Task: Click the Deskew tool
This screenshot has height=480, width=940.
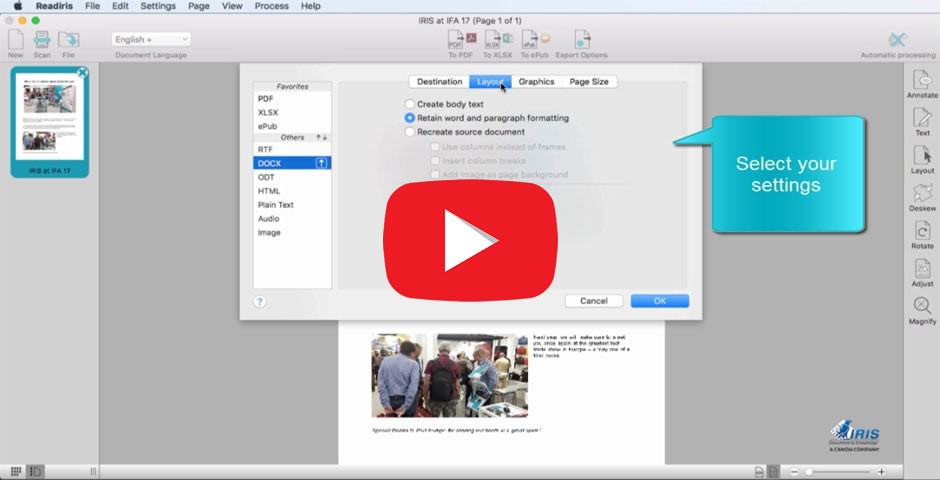Action: pyautogui.click(x=922, y=197)
